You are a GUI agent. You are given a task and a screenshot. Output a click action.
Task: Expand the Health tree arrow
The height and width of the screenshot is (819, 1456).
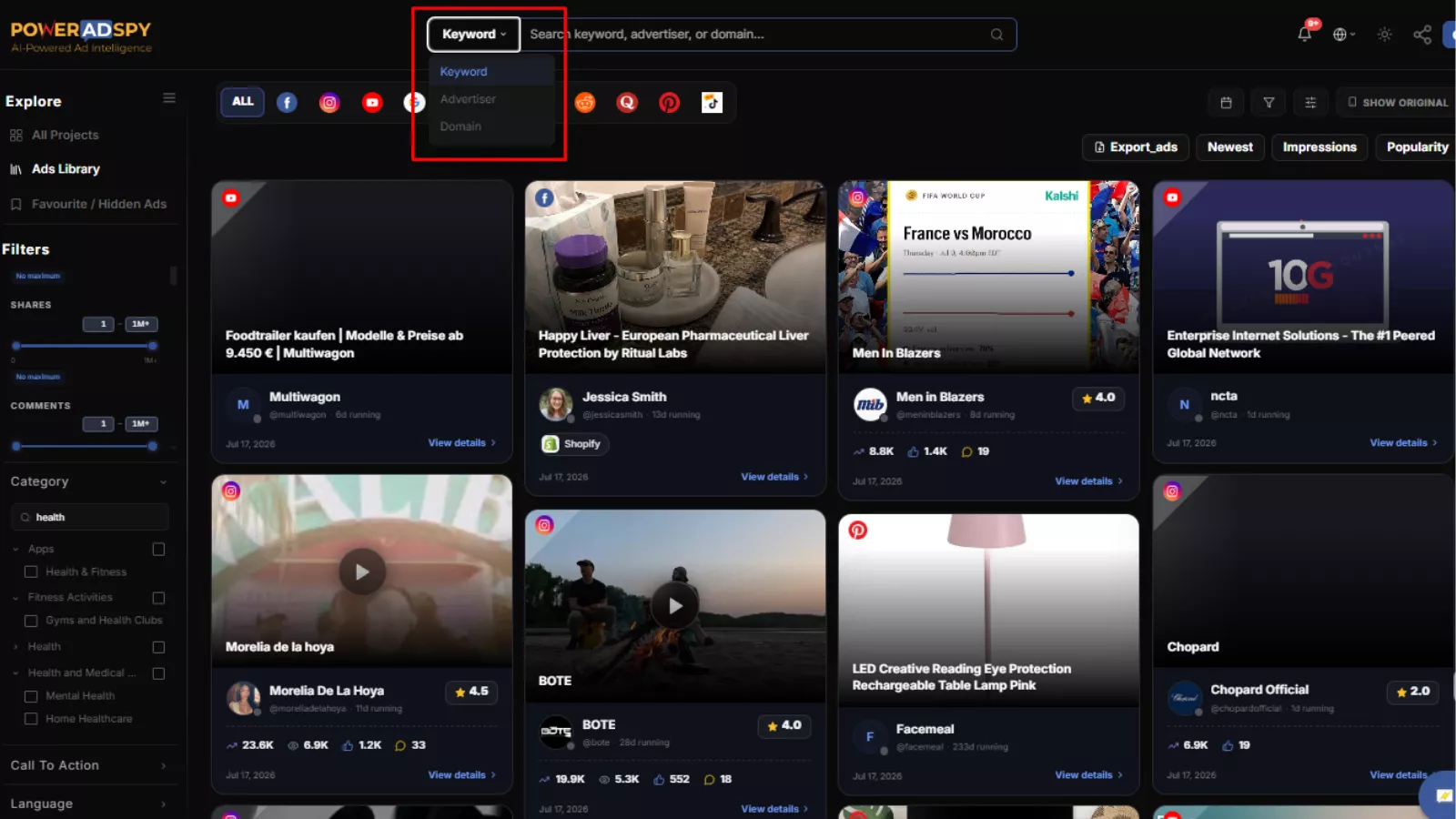15,647
